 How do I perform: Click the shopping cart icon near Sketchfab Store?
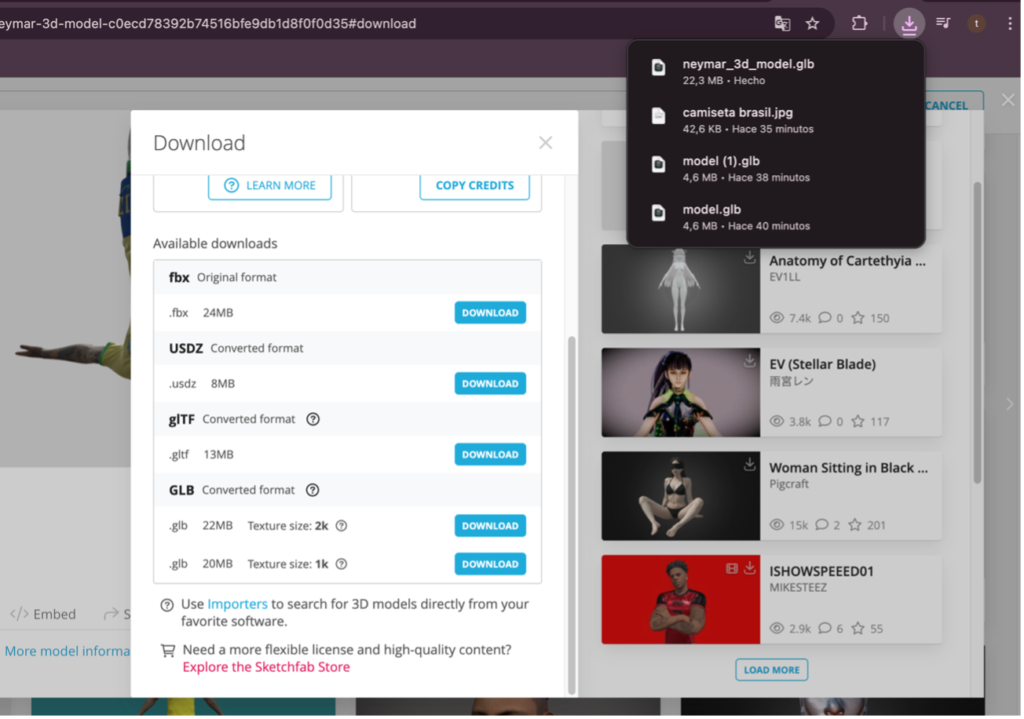coord(168,652)
